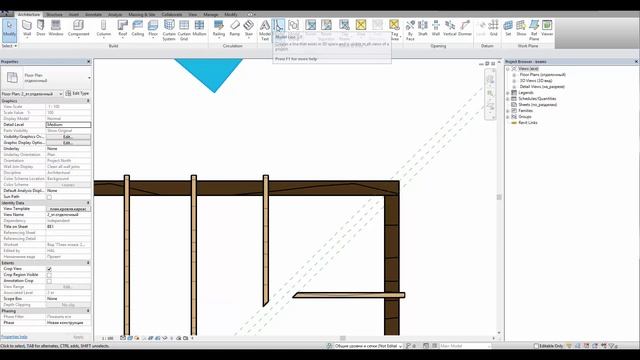The image size is (640, 360).
Task: Activate the Window tool
Action: tap(56, 29)
